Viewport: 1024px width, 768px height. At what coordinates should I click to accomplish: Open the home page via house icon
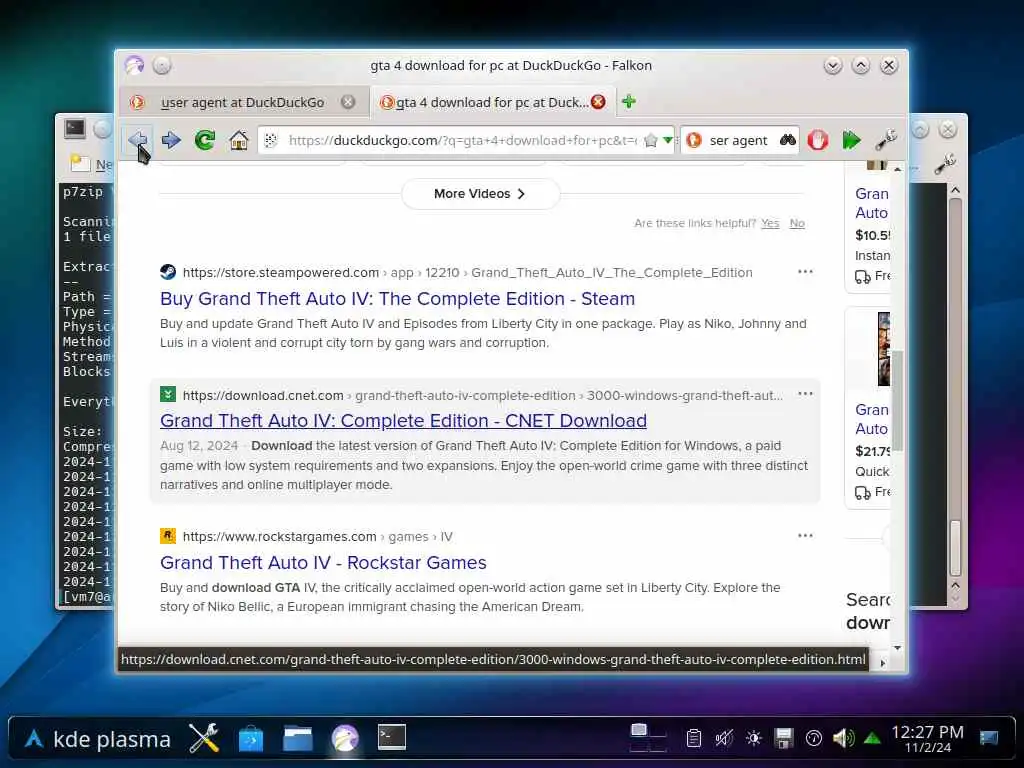[x=238, y=140]
